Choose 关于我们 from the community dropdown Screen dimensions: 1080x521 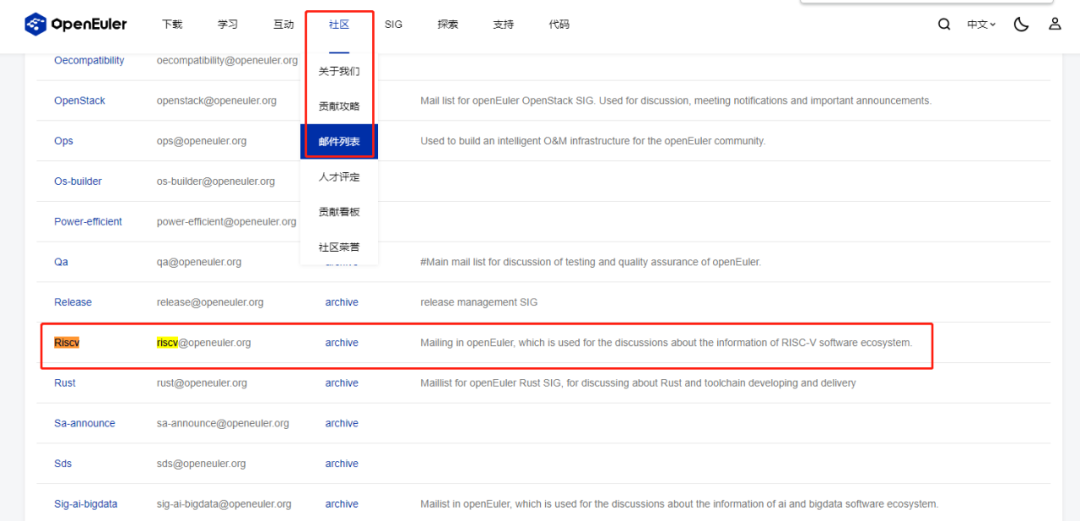[x=339, y=71]
